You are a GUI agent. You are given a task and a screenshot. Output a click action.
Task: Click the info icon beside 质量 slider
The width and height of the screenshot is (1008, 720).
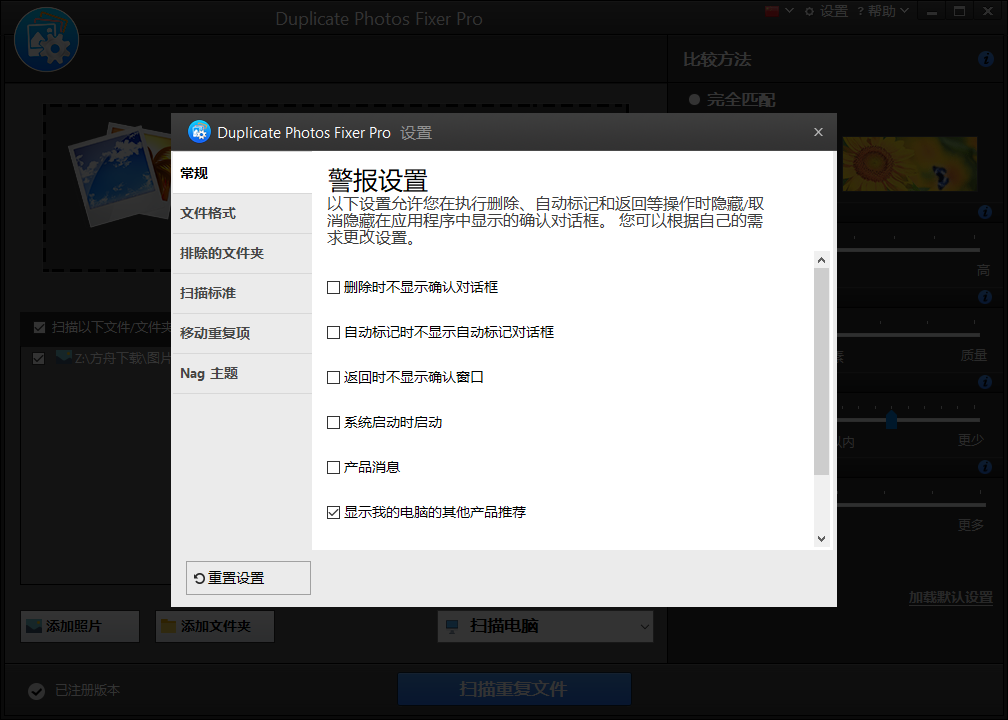click(985, 382)
